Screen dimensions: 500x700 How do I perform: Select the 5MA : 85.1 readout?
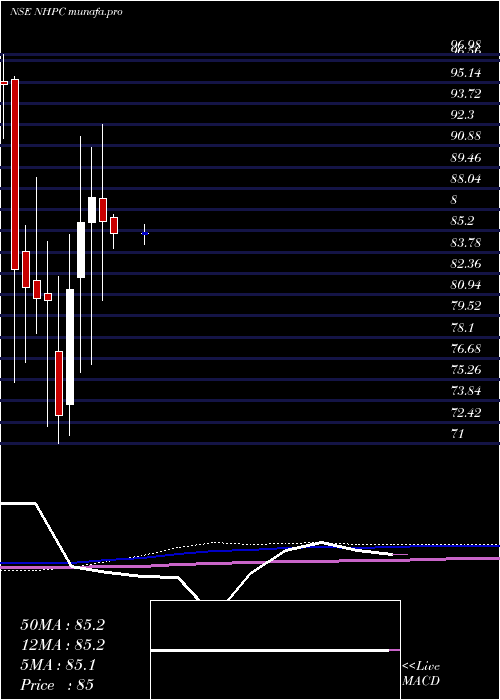click(58, 665)
